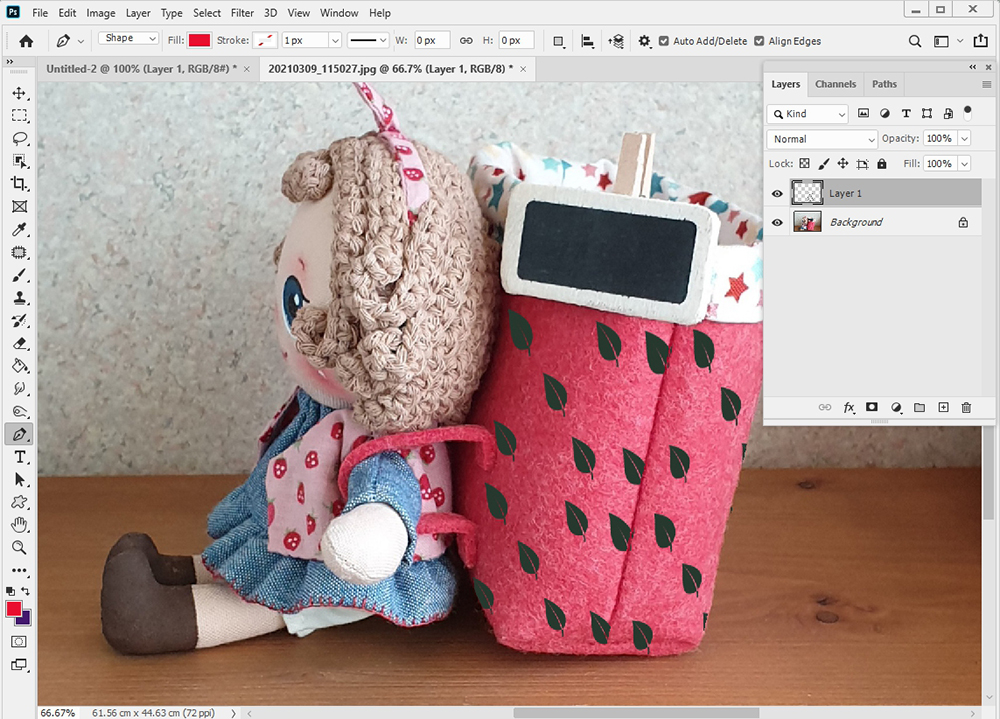1000x719 pixels.
Task: Create a new layer
Action: point(943,407)
